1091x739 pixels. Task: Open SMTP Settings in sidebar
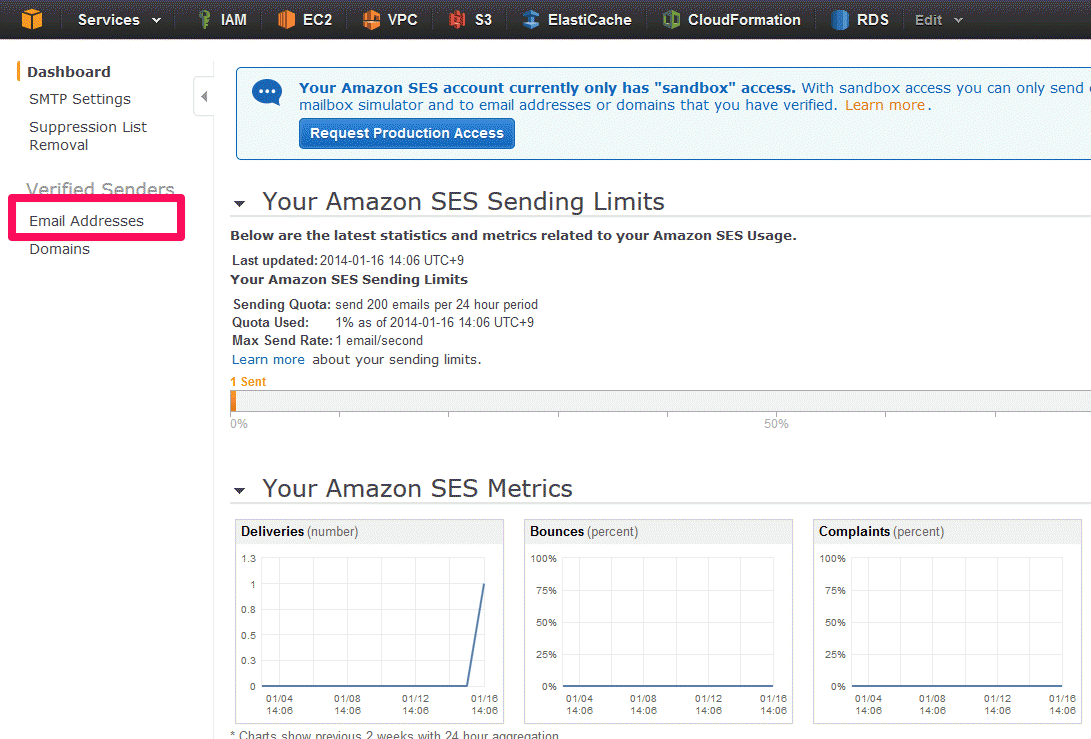point(80,99)
